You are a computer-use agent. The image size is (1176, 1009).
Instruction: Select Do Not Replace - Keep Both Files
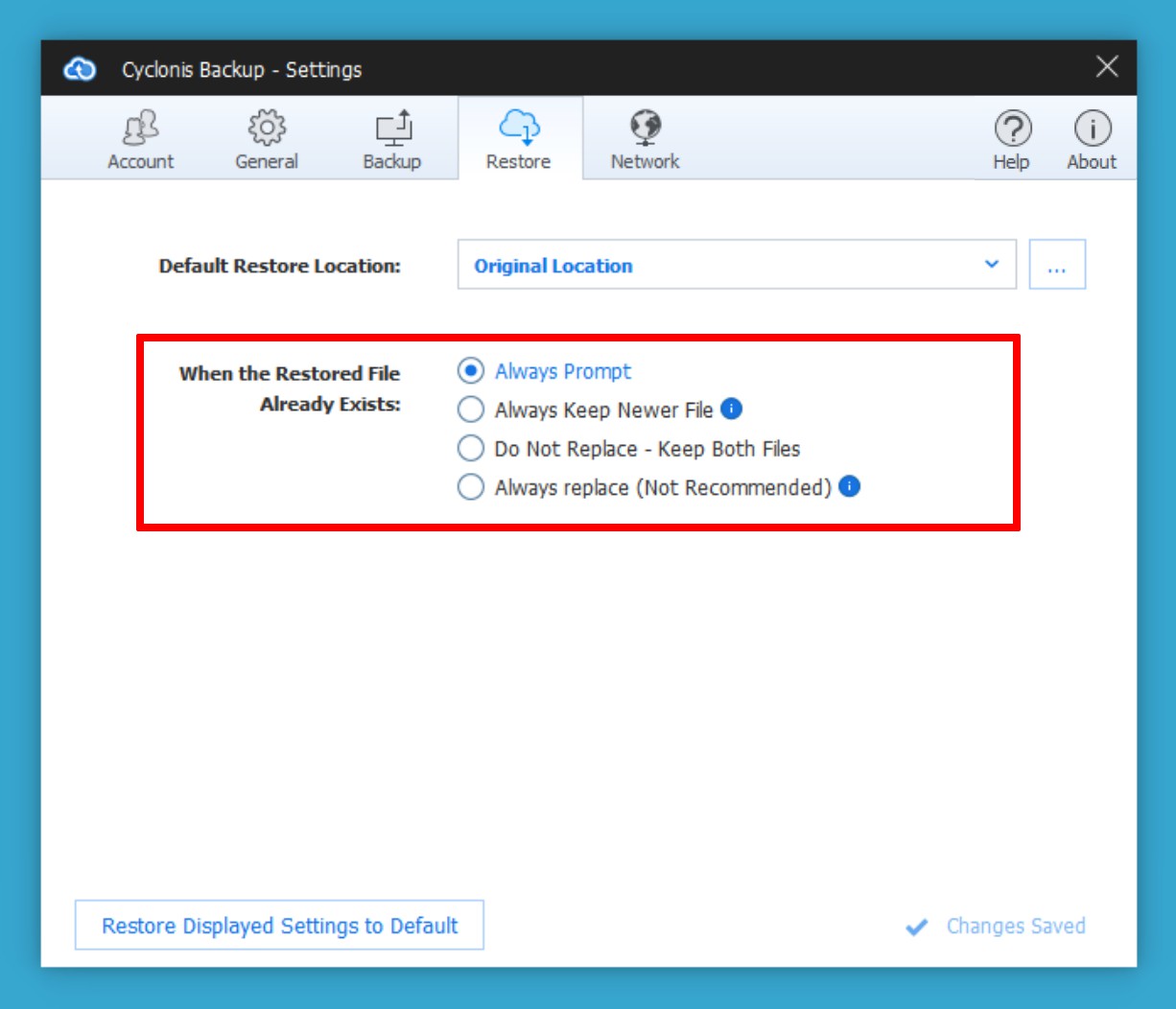point(470,449)
